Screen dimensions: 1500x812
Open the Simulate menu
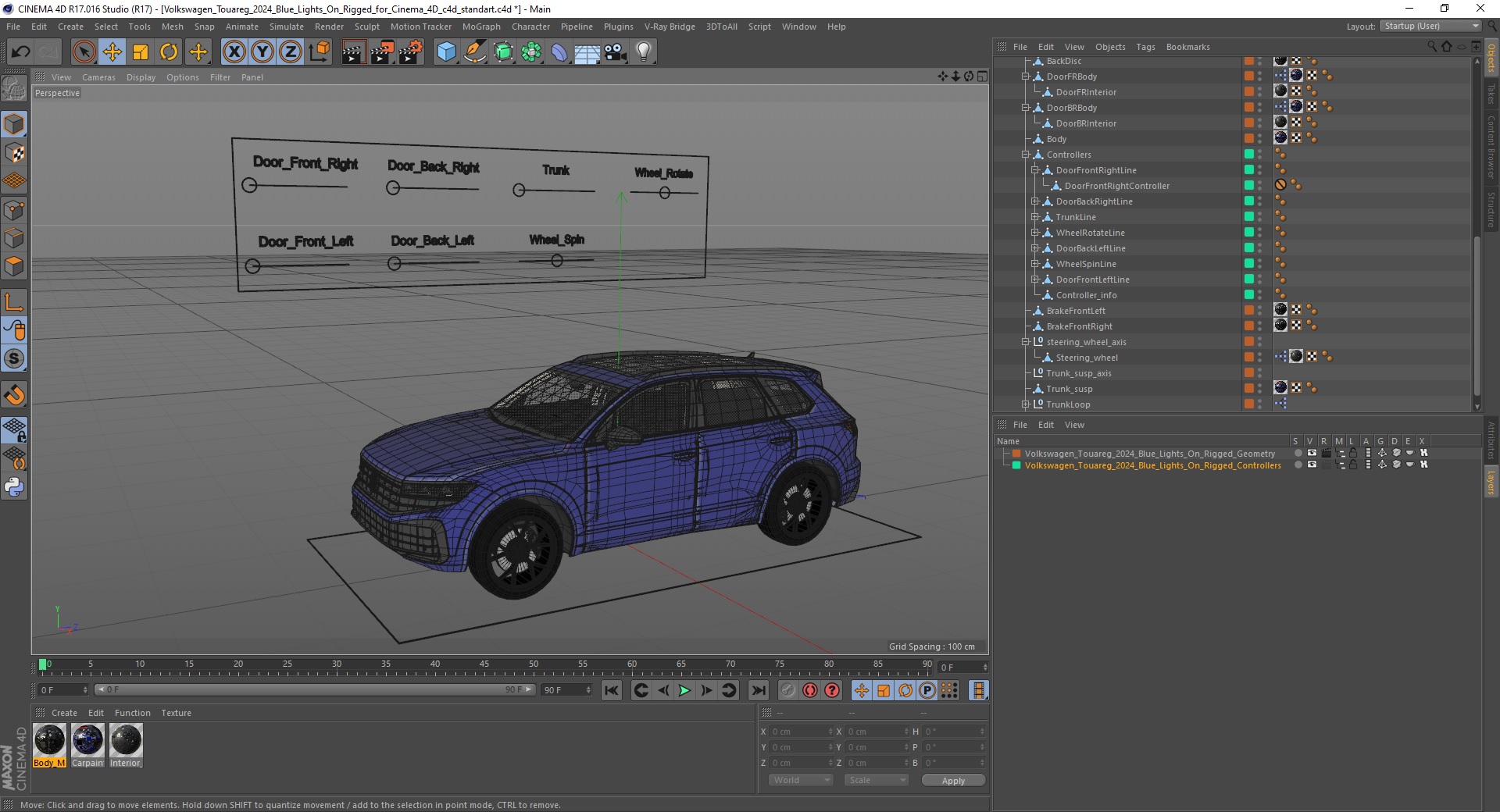[x=287, y=27]
